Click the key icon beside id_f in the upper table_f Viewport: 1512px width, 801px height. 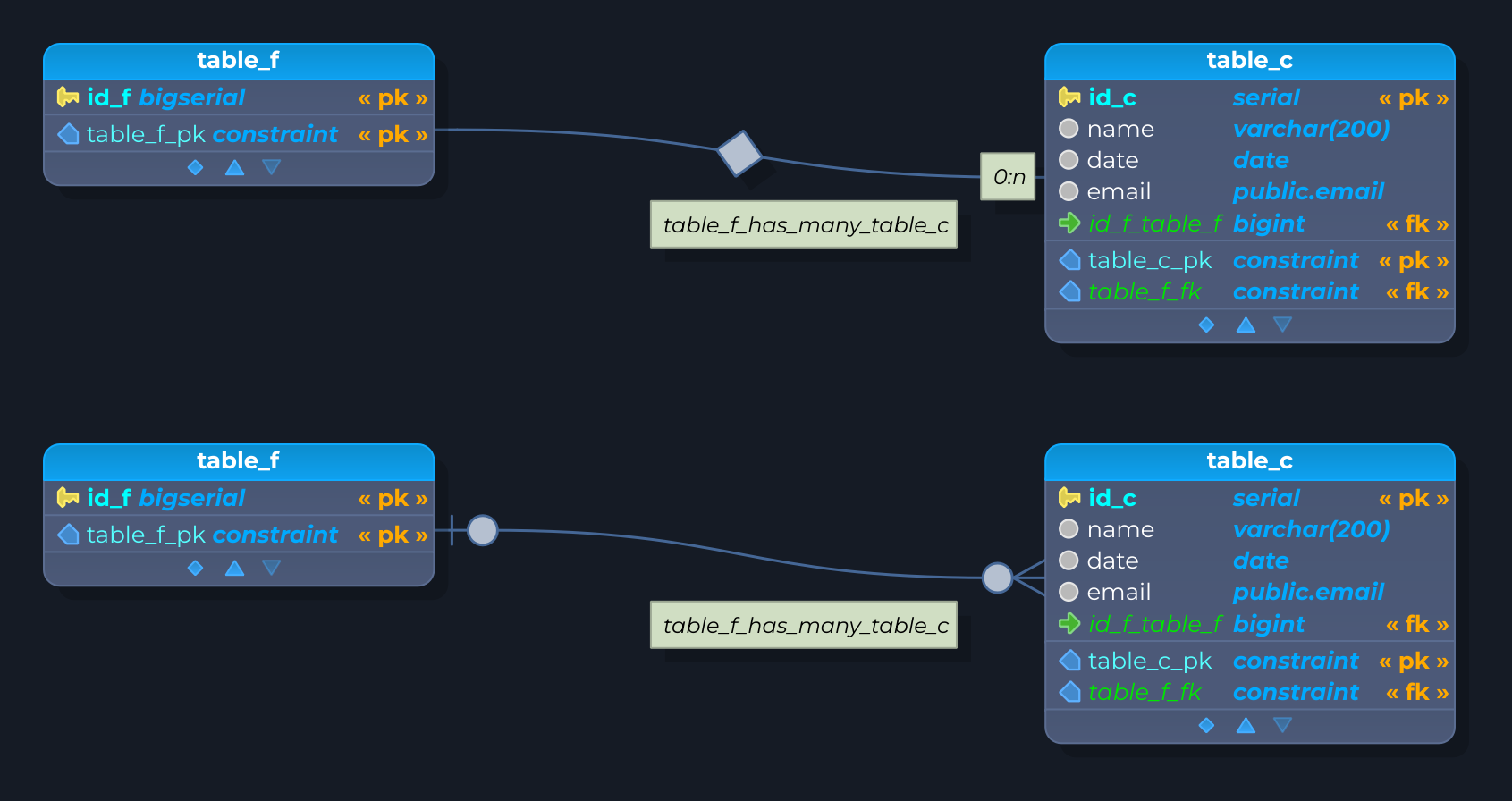(x=68, y=97)
